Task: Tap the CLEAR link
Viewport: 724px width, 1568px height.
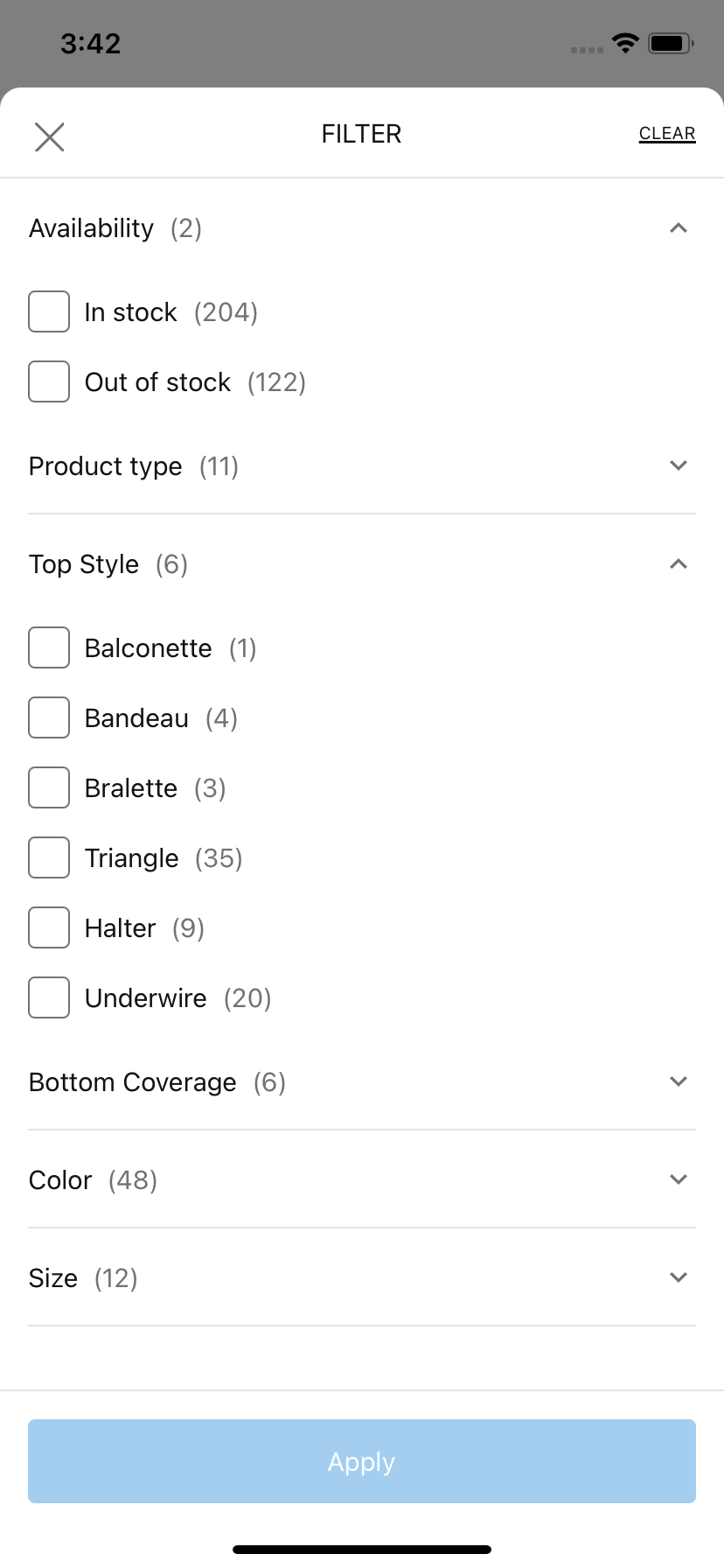Action: 667,134
